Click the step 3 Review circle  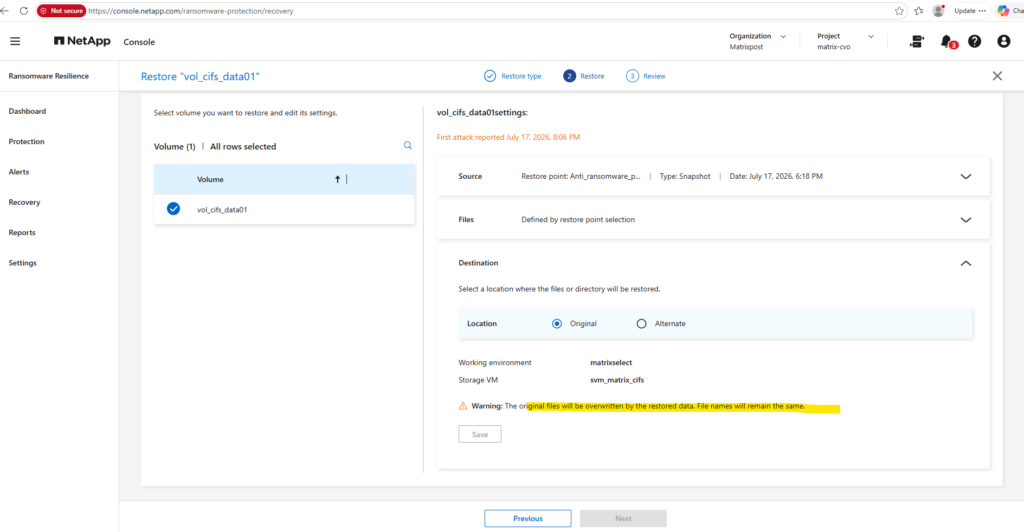tap(632, 76)
